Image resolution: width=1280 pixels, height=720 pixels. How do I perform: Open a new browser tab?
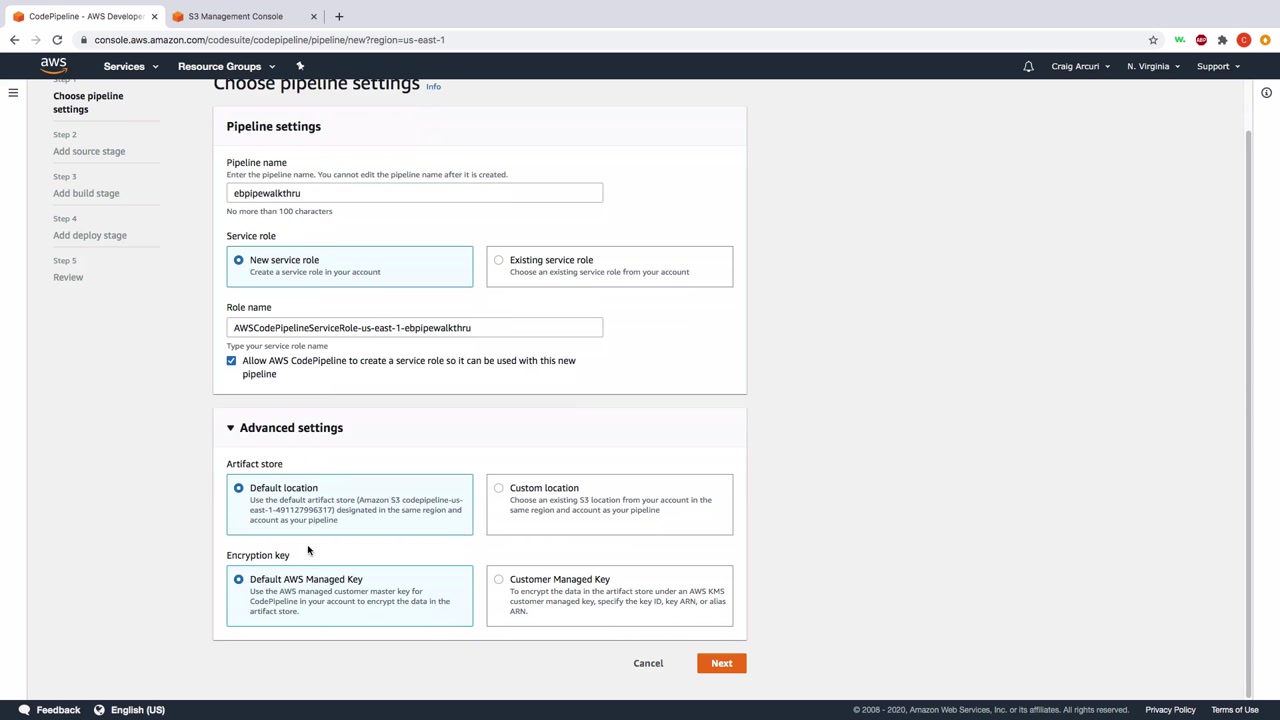(339, 16)
